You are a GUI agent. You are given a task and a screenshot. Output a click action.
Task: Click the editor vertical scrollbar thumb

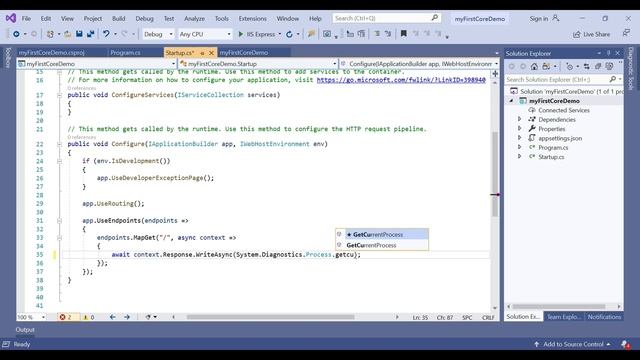(495, 174)
